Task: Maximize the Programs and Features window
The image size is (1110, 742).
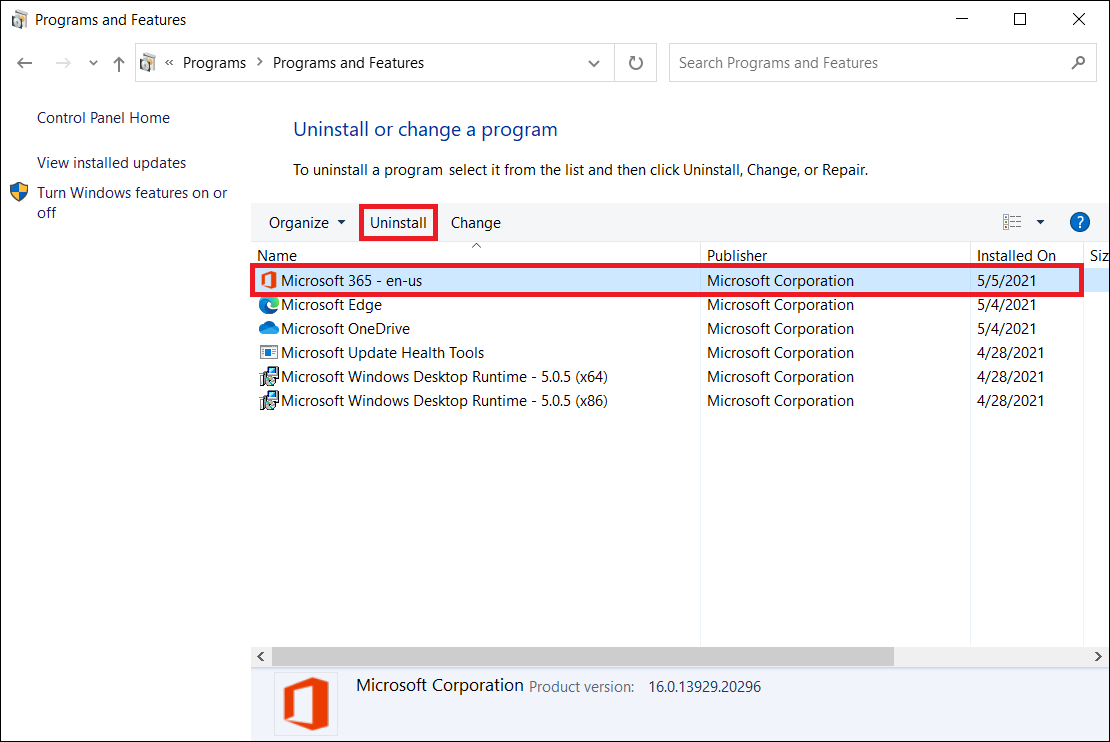Action: (x=1019, y=19)
